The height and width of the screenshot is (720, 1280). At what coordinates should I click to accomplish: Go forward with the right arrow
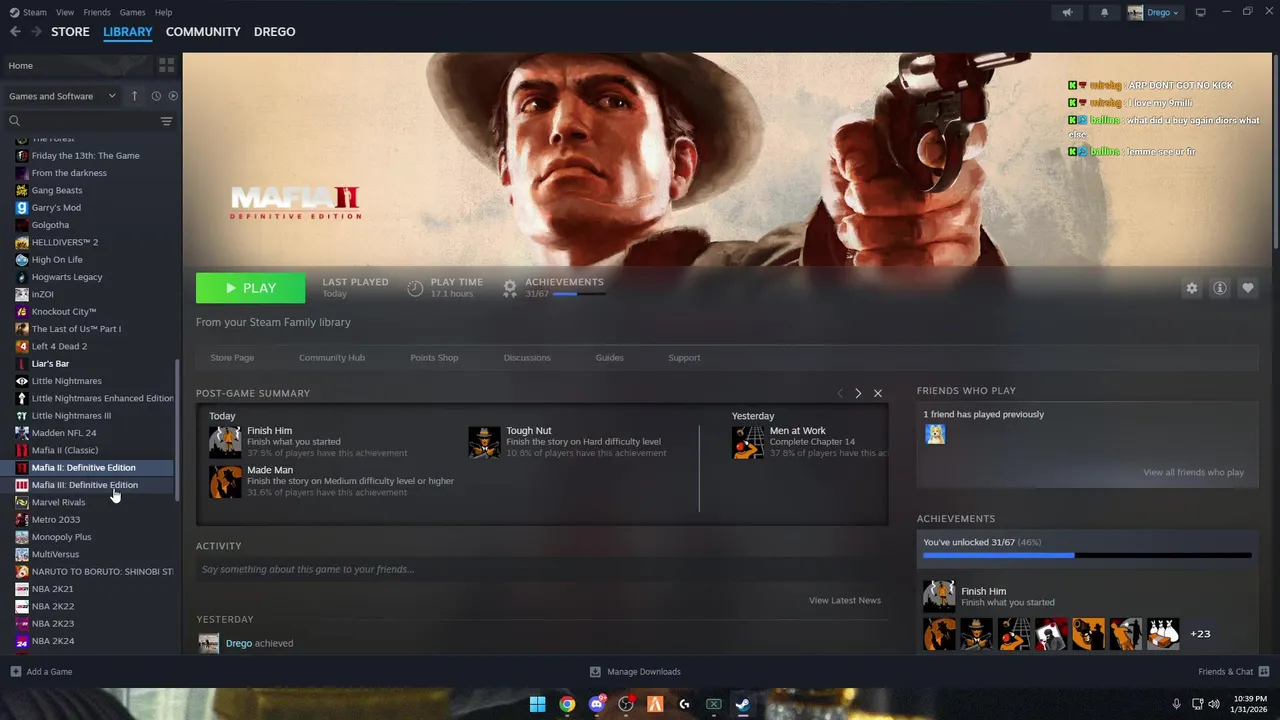point(36,32)
